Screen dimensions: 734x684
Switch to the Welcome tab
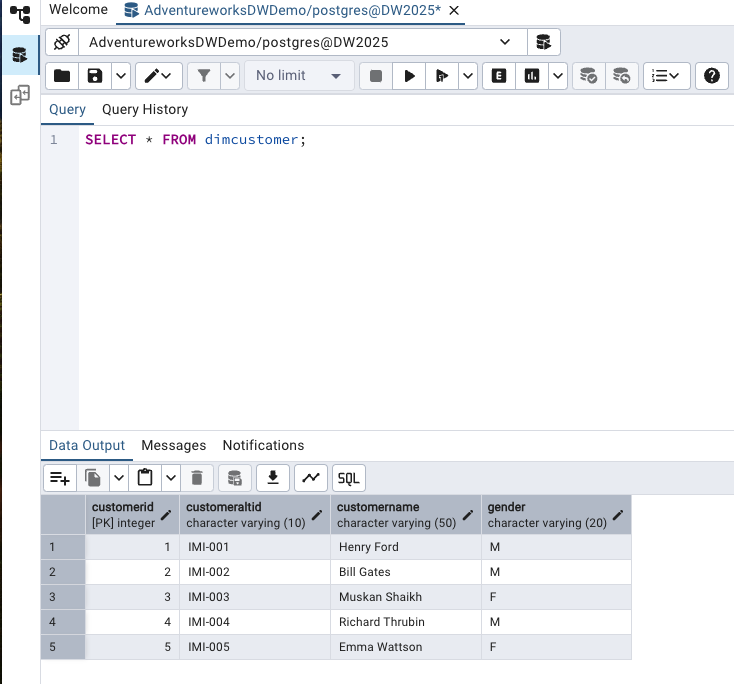point(78,10)
